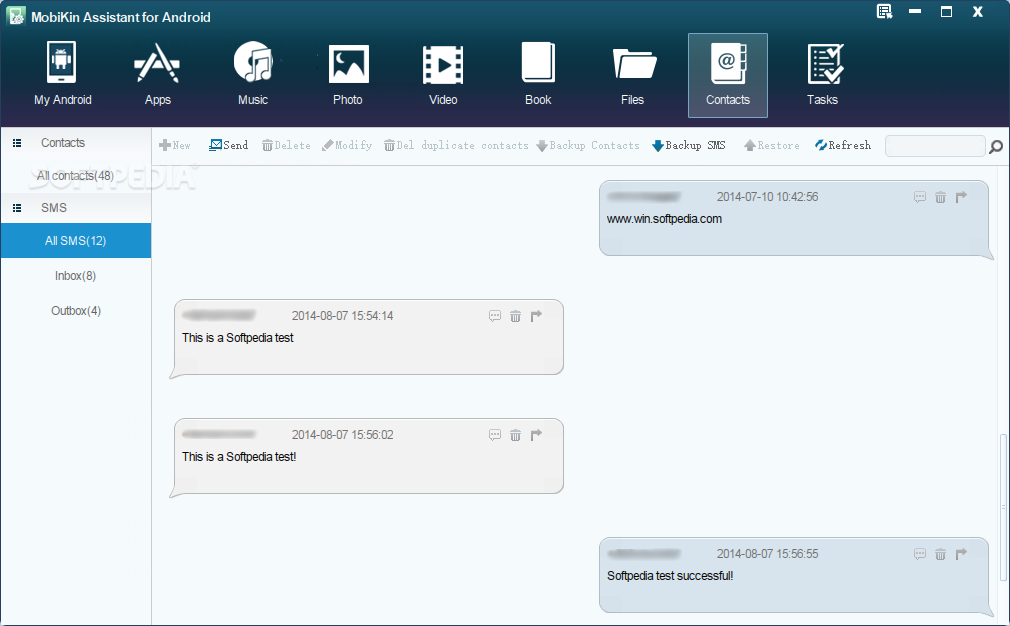Click the message text www.win.softpedia.com

tap(664, 219)
